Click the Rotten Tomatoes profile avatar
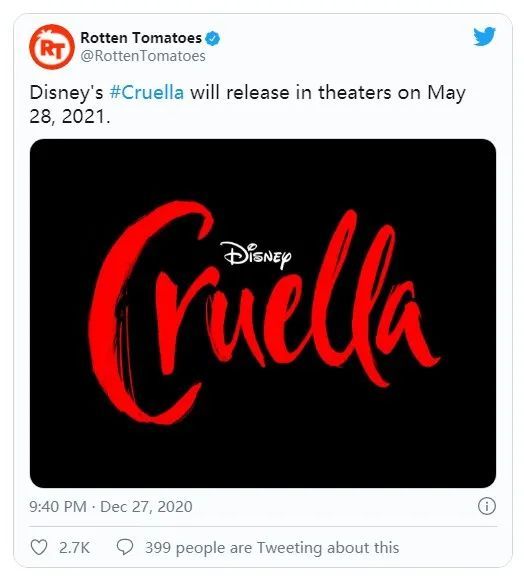 click(52, 46)
